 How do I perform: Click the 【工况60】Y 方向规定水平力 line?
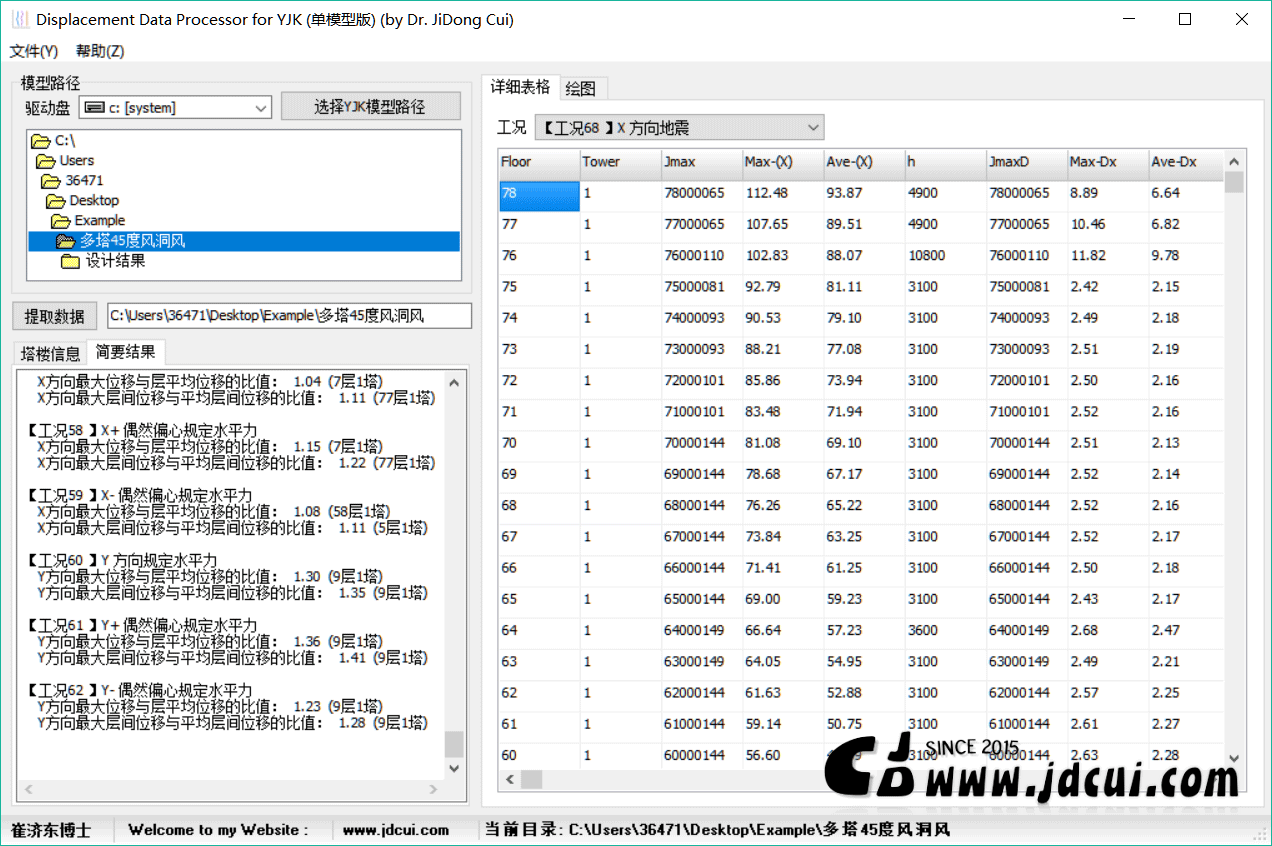click(x=120, y=560)
